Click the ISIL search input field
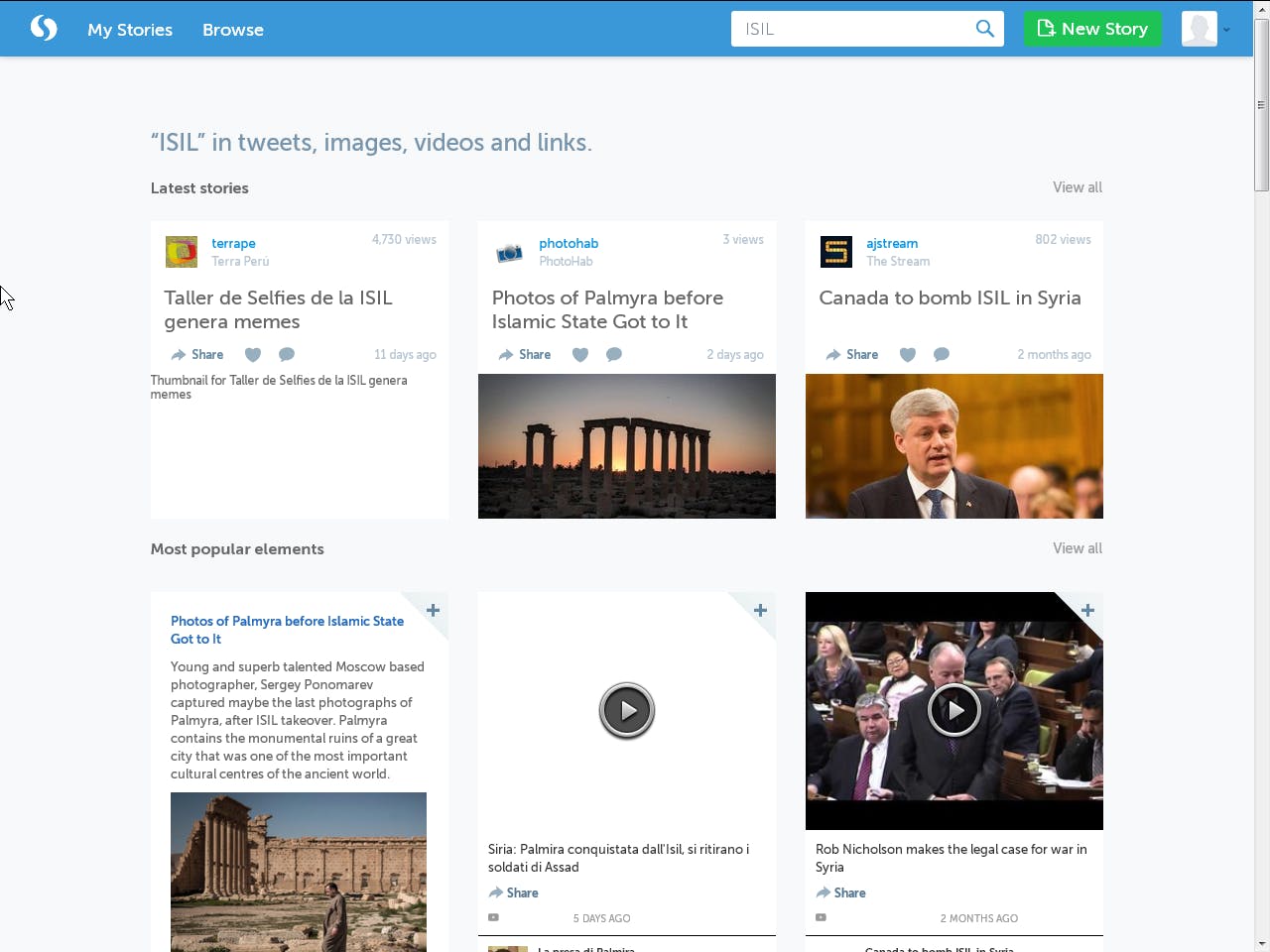 pos(853,29)
